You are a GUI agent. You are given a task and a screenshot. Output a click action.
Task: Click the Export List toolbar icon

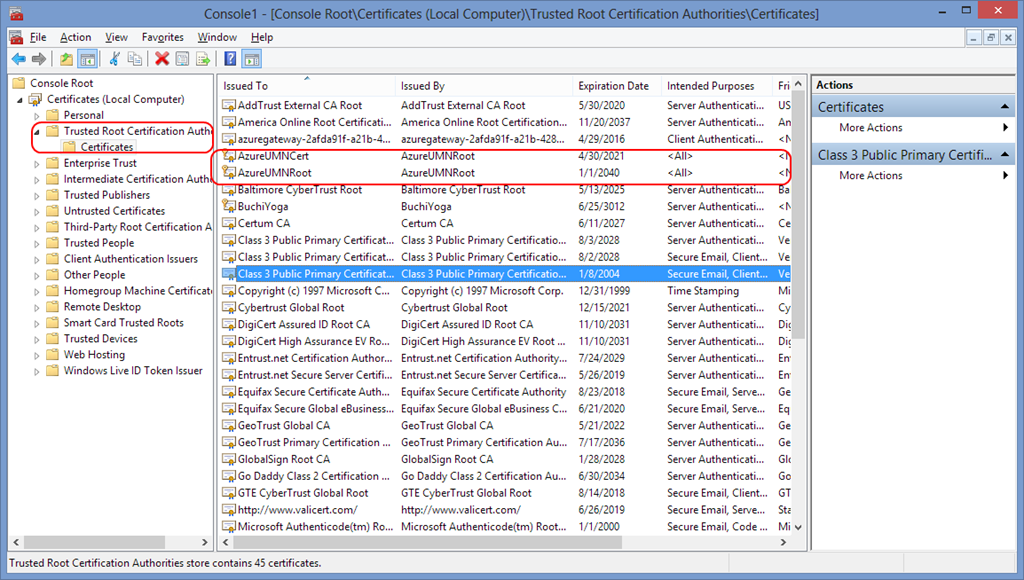[203, 59]
